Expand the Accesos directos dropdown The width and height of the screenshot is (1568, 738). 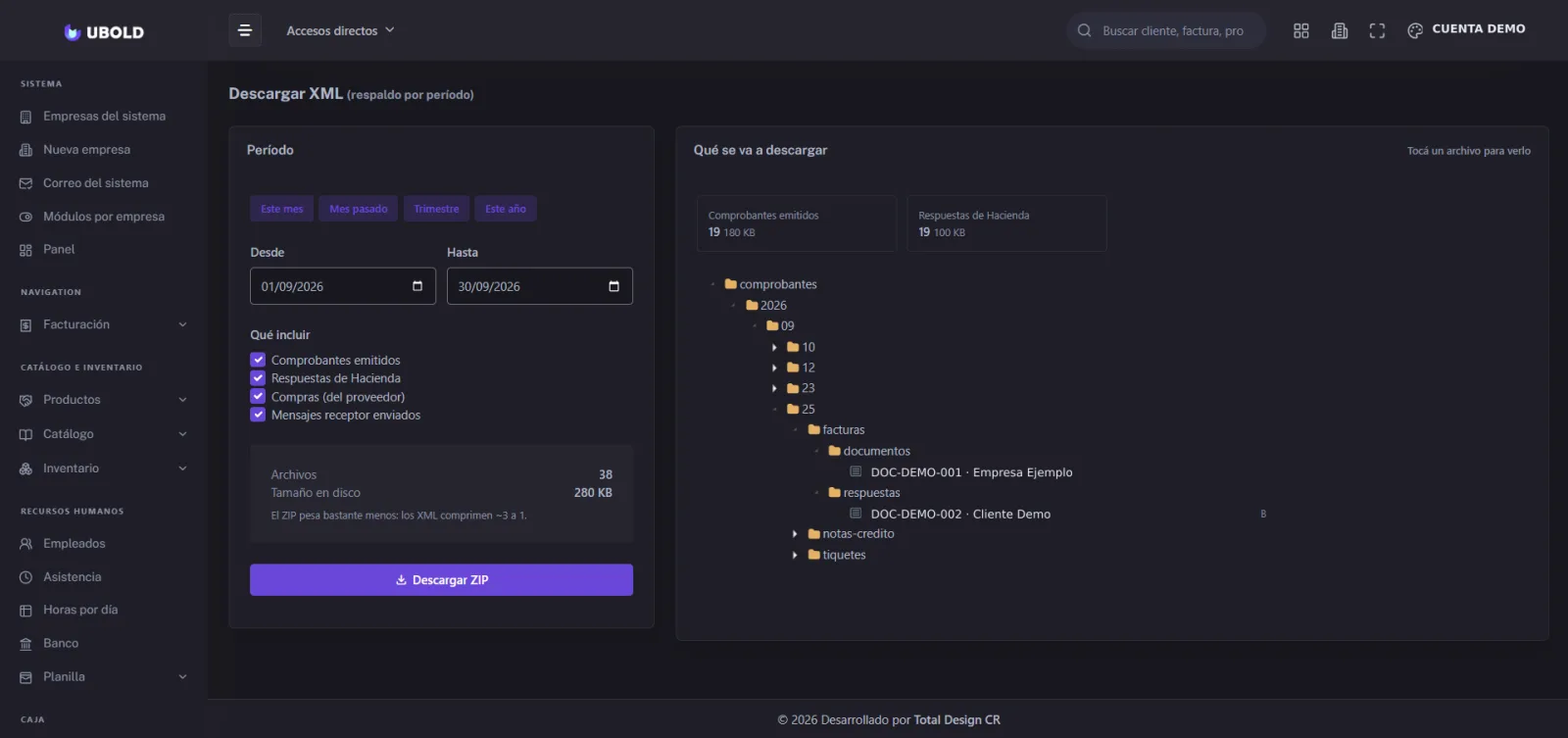click(x=340, y=30)
